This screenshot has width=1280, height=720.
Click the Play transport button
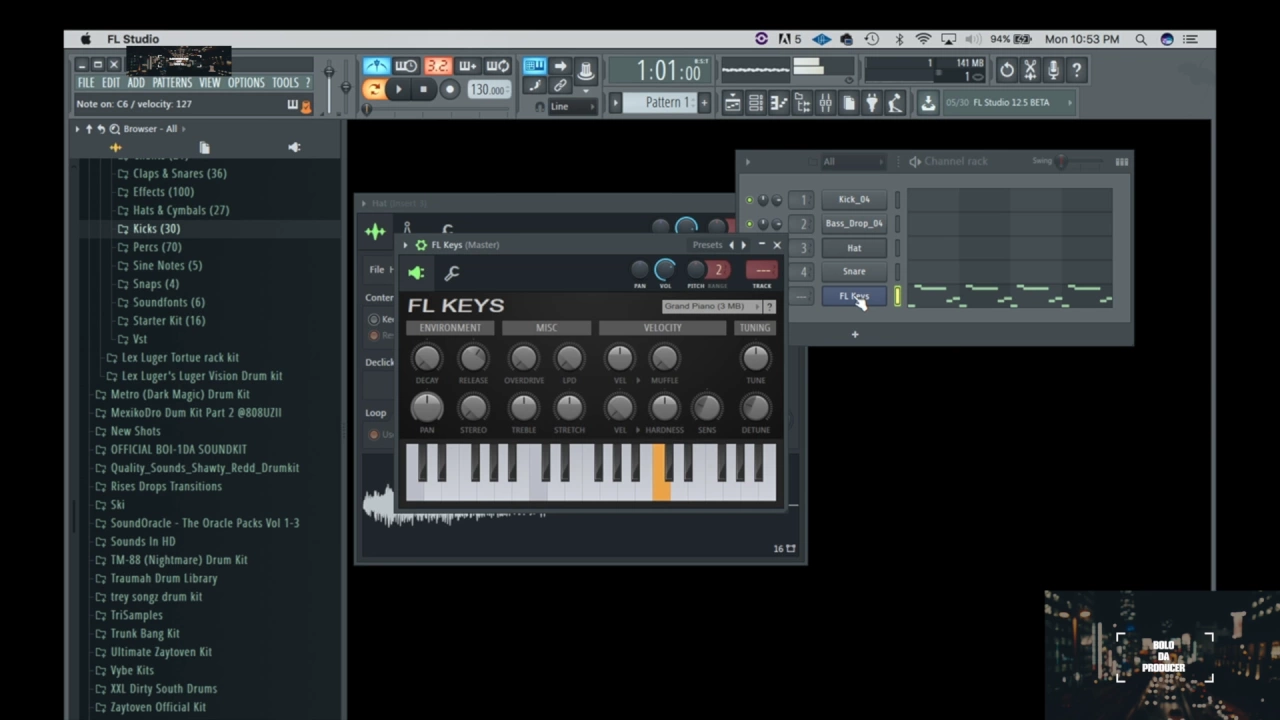[x=398, y=90]
